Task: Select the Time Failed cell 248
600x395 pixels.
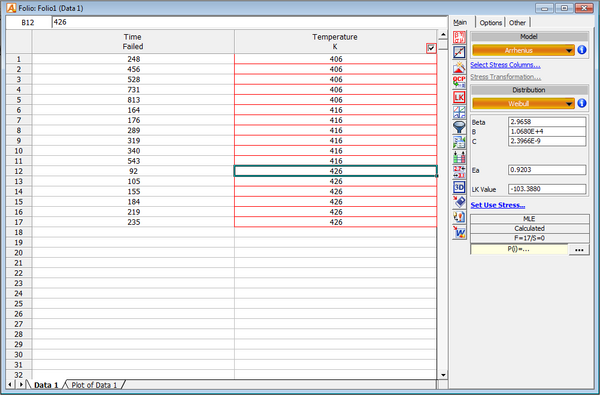Action: (133, 59)
